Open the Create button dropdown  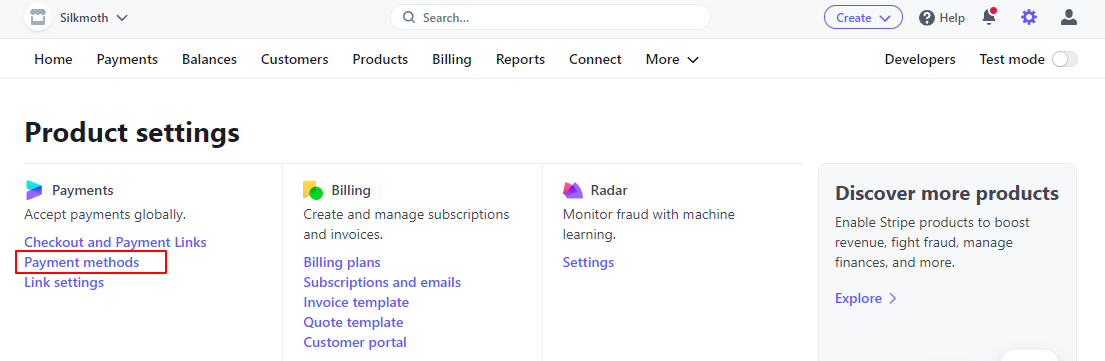[x=863, y=18]
